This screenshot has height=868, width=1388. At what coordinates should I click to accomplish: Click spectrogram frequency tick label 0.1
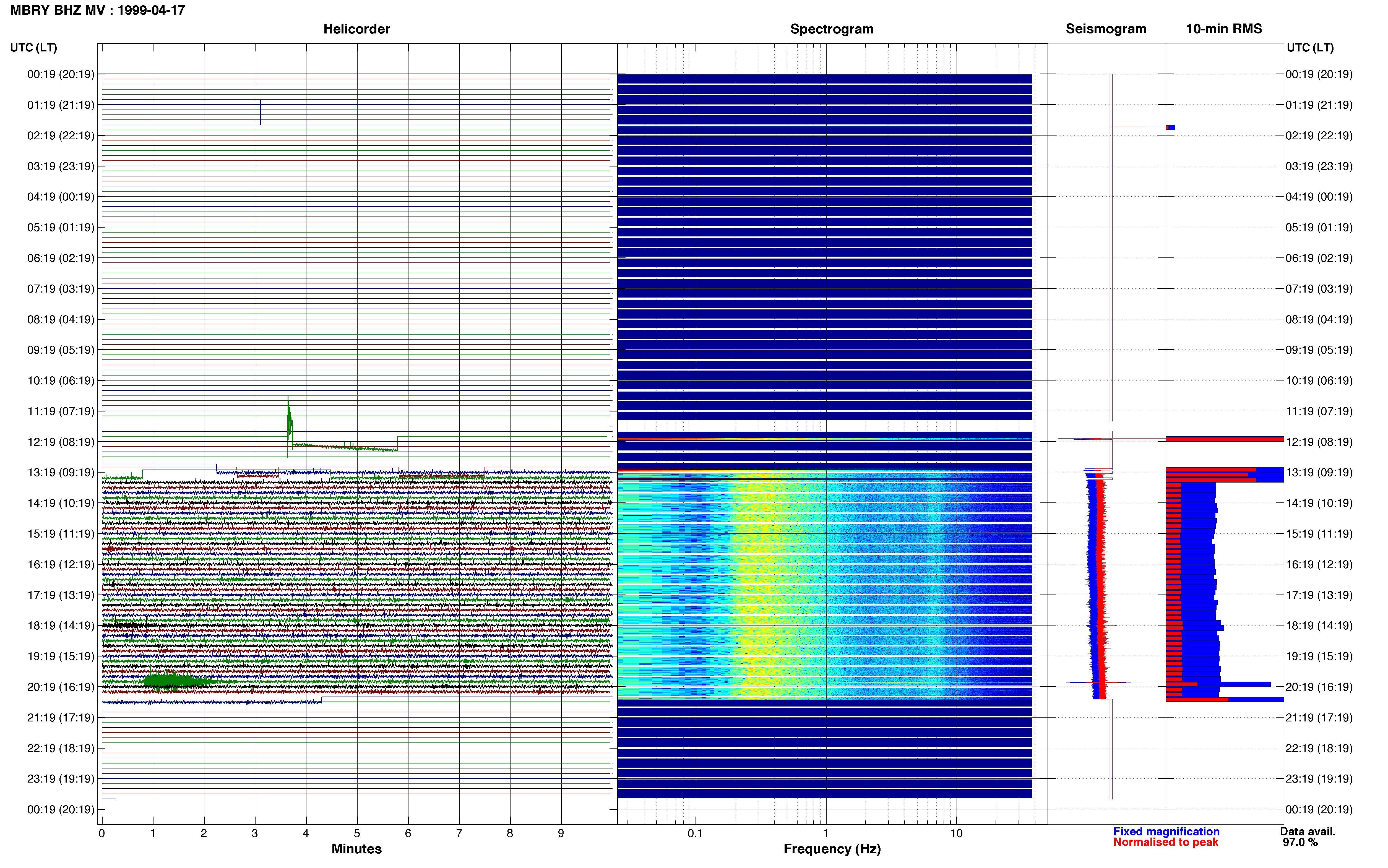tap(695, 833)
